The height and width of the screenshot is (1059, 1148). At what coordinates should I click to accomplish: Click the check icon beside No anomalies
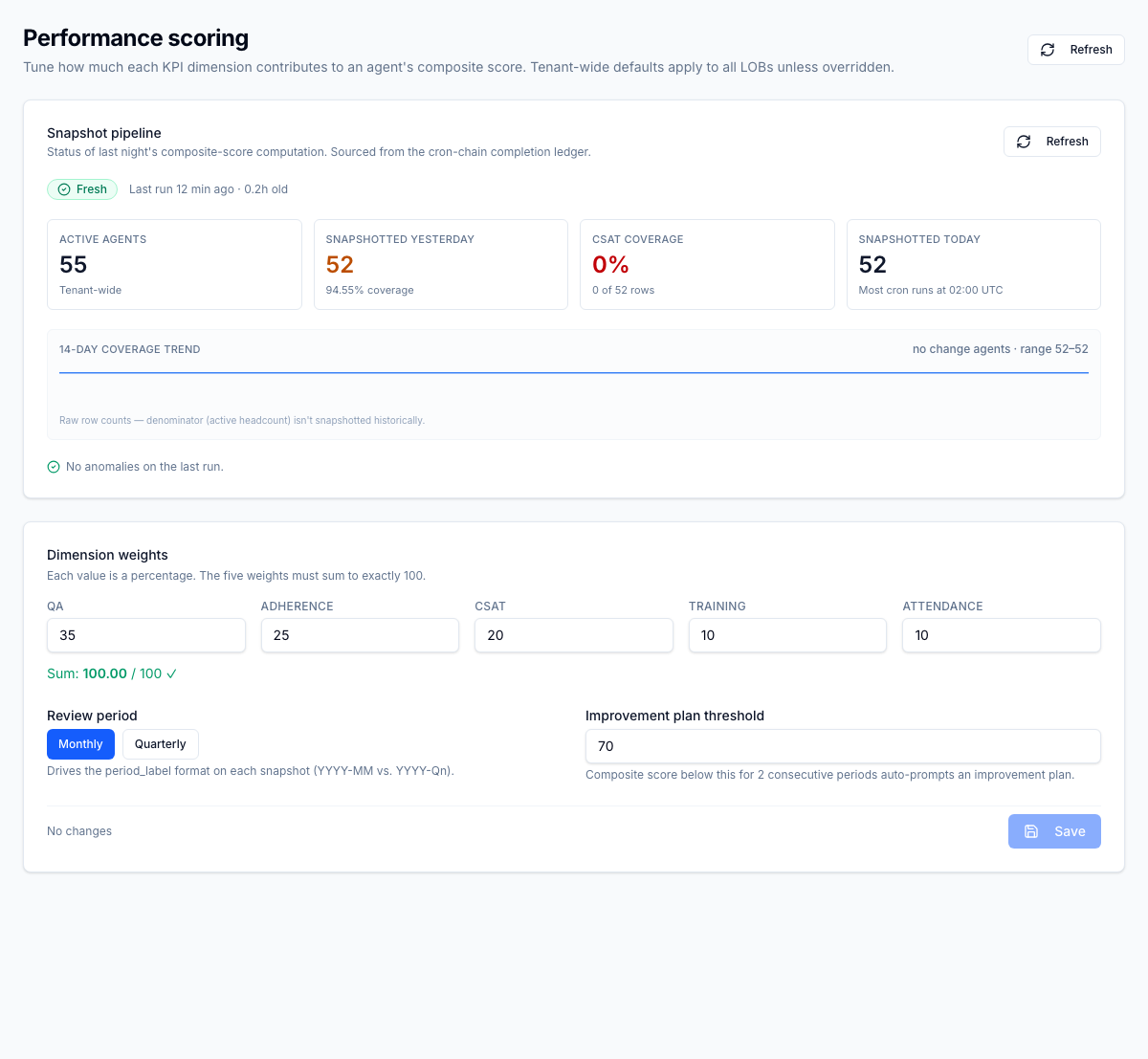pos(54,467)
